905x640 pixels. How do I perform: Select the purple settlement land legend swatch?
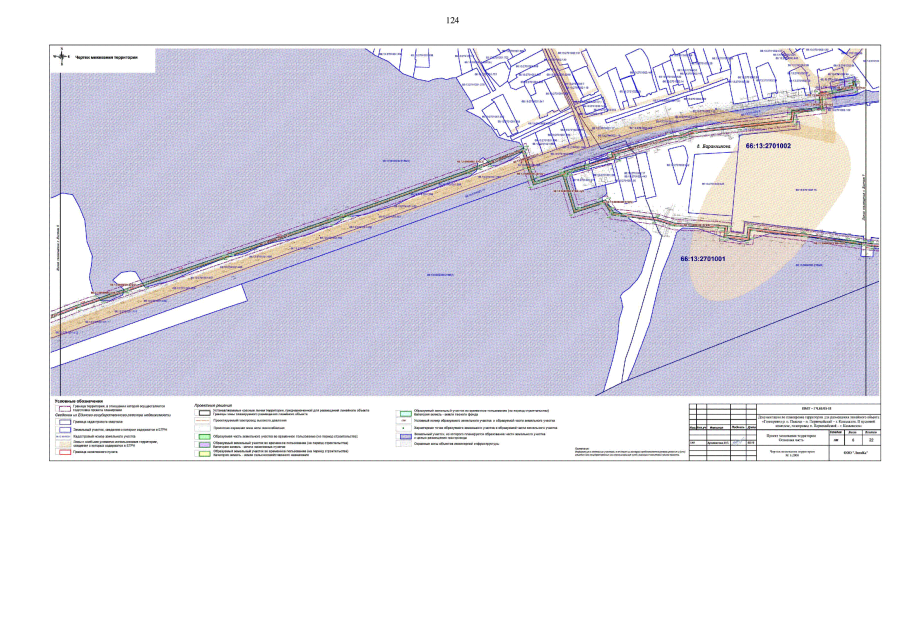tap(205, 444)
